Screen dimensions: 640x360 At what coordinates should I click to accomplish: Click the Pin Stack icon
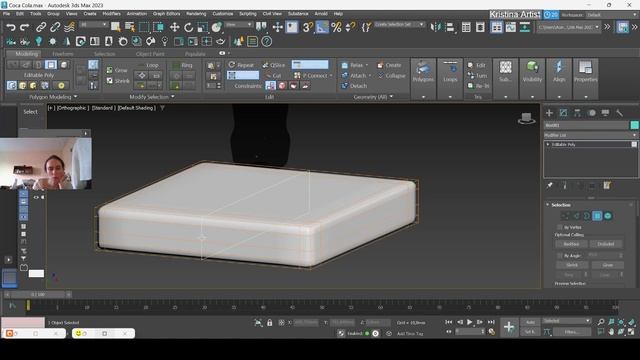550,186
